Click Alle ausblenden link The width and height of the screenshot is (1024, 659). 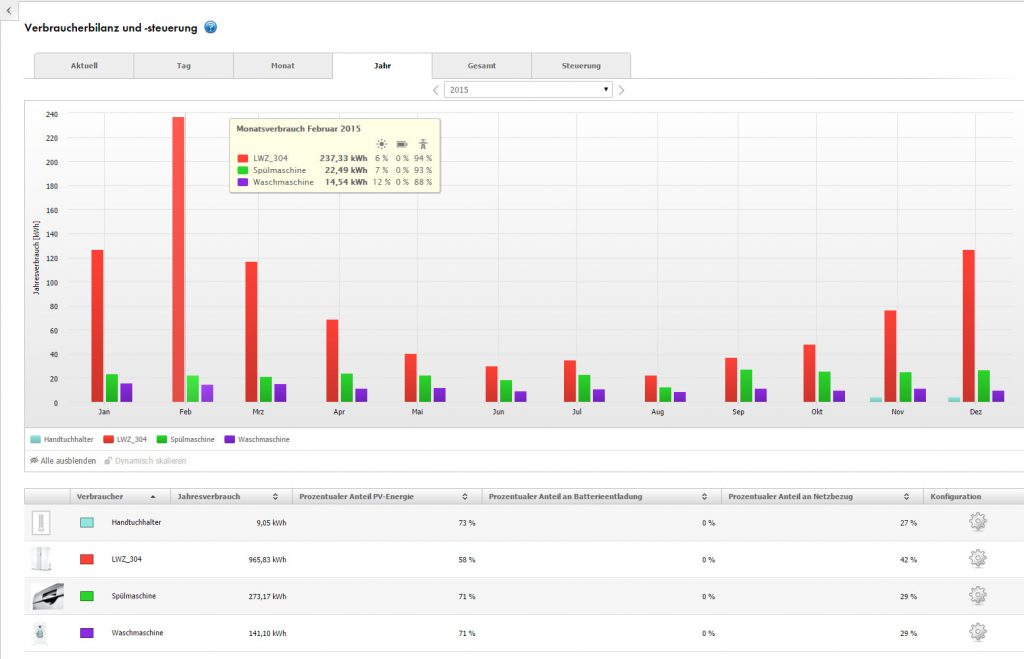63,460
